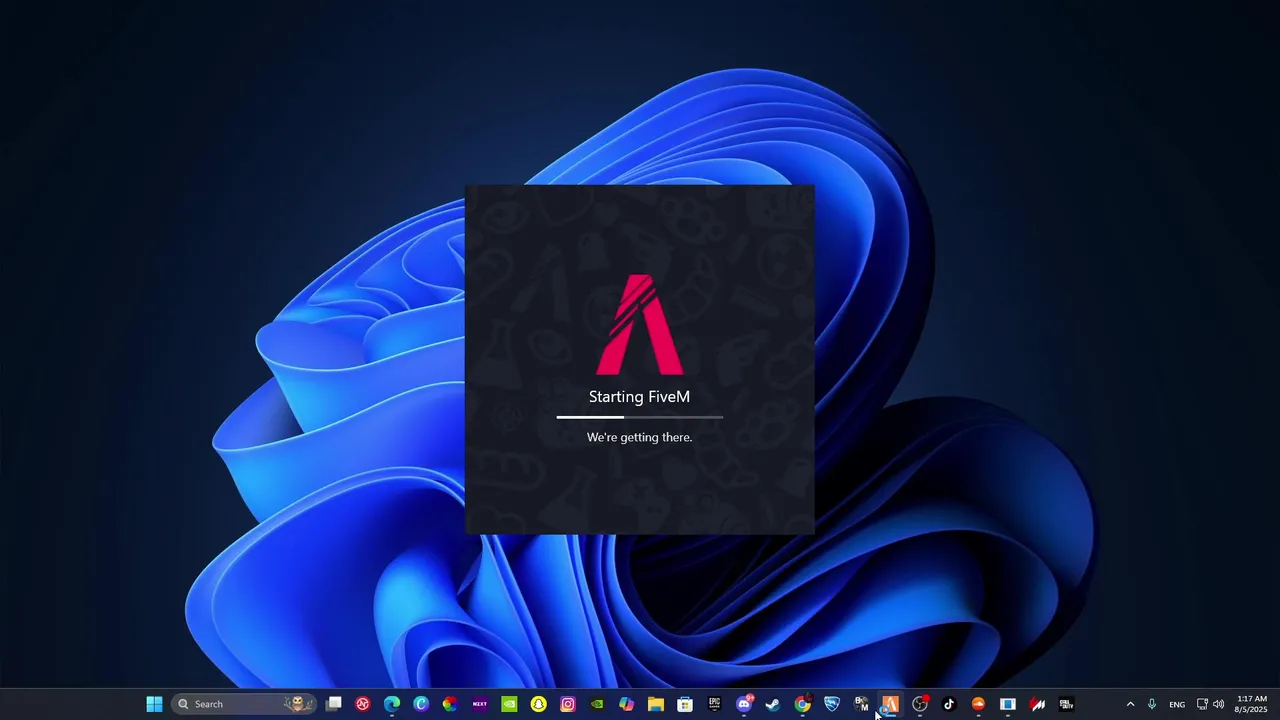Open Google Chrome from the taskbar
The height and width of the screenshot is (720, 1280).
click(802, 704)
